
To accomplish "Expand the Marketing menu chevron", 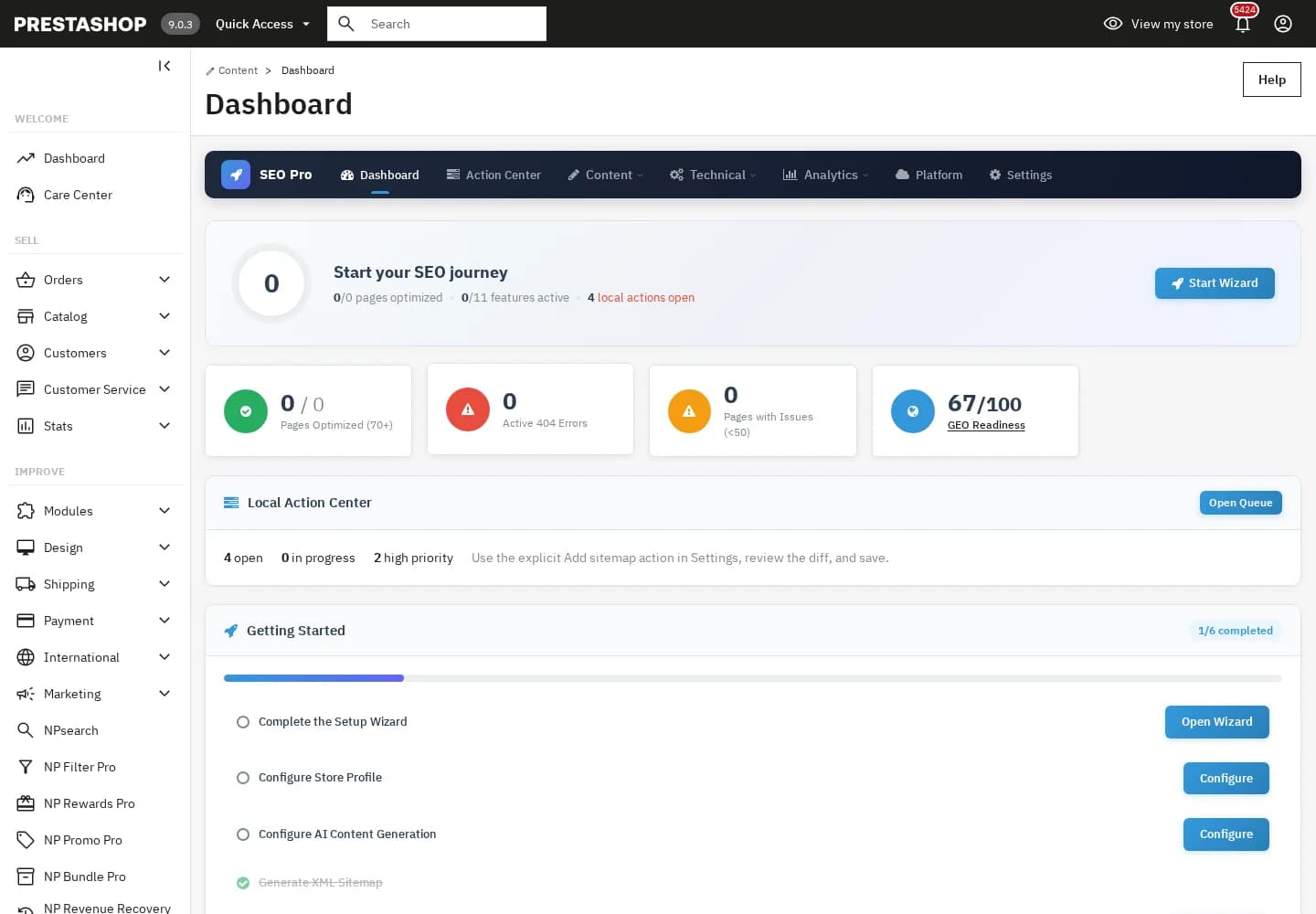I will coord(164,694).
